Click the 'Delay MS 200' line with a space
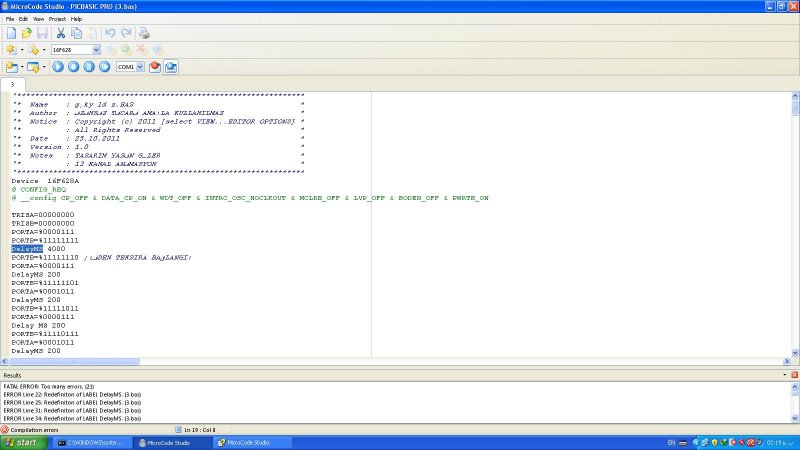 tap(38, 326)
